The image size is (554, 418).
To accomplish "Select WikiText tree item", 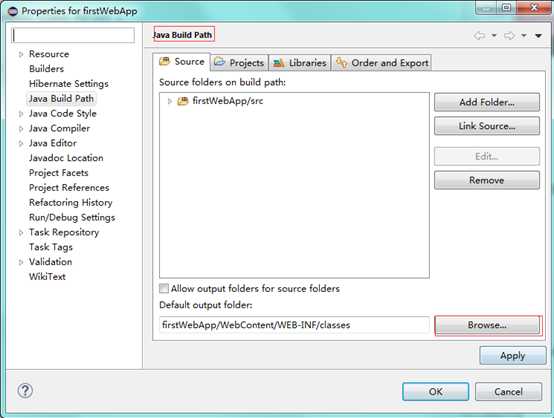I will pos(47,277).
